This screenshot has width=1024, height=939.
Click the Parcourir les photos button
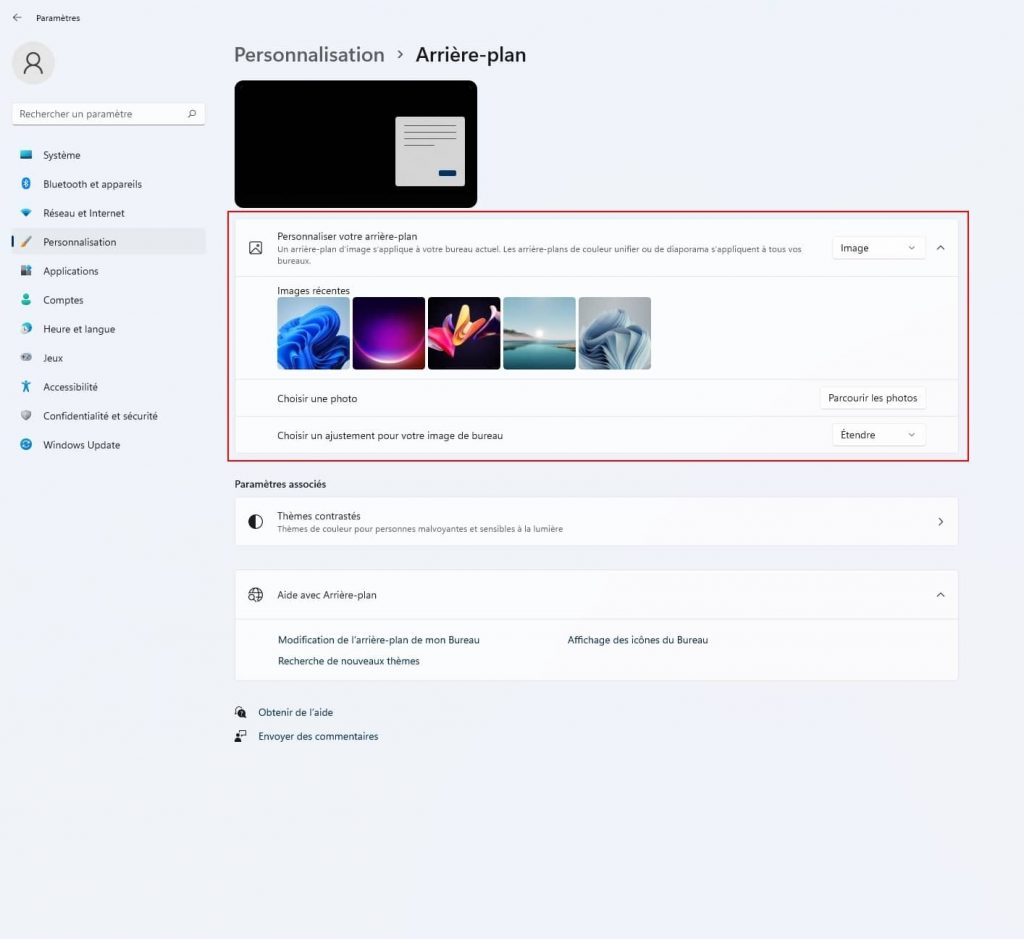pyautogui.click(x=872, y=398)
